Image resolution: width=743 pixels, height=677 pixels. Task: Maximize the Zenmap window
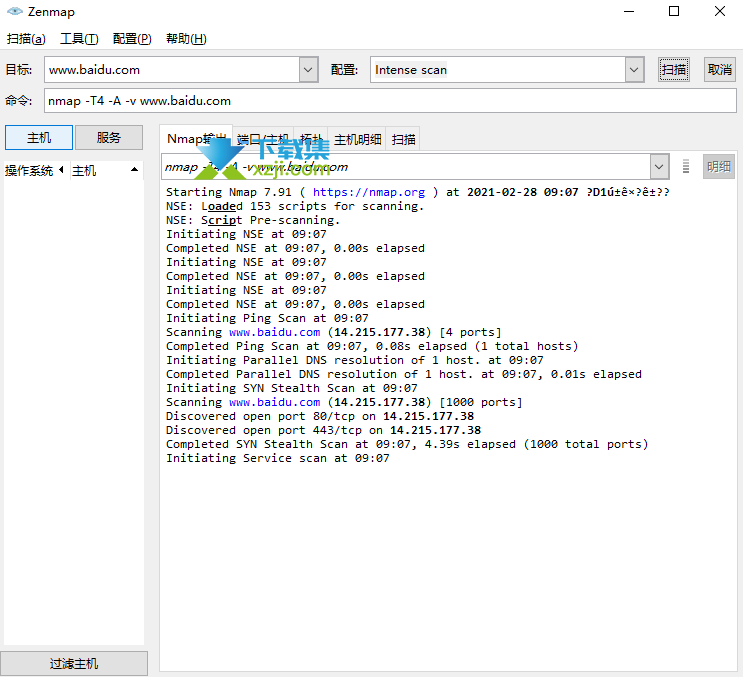(674, 11)
